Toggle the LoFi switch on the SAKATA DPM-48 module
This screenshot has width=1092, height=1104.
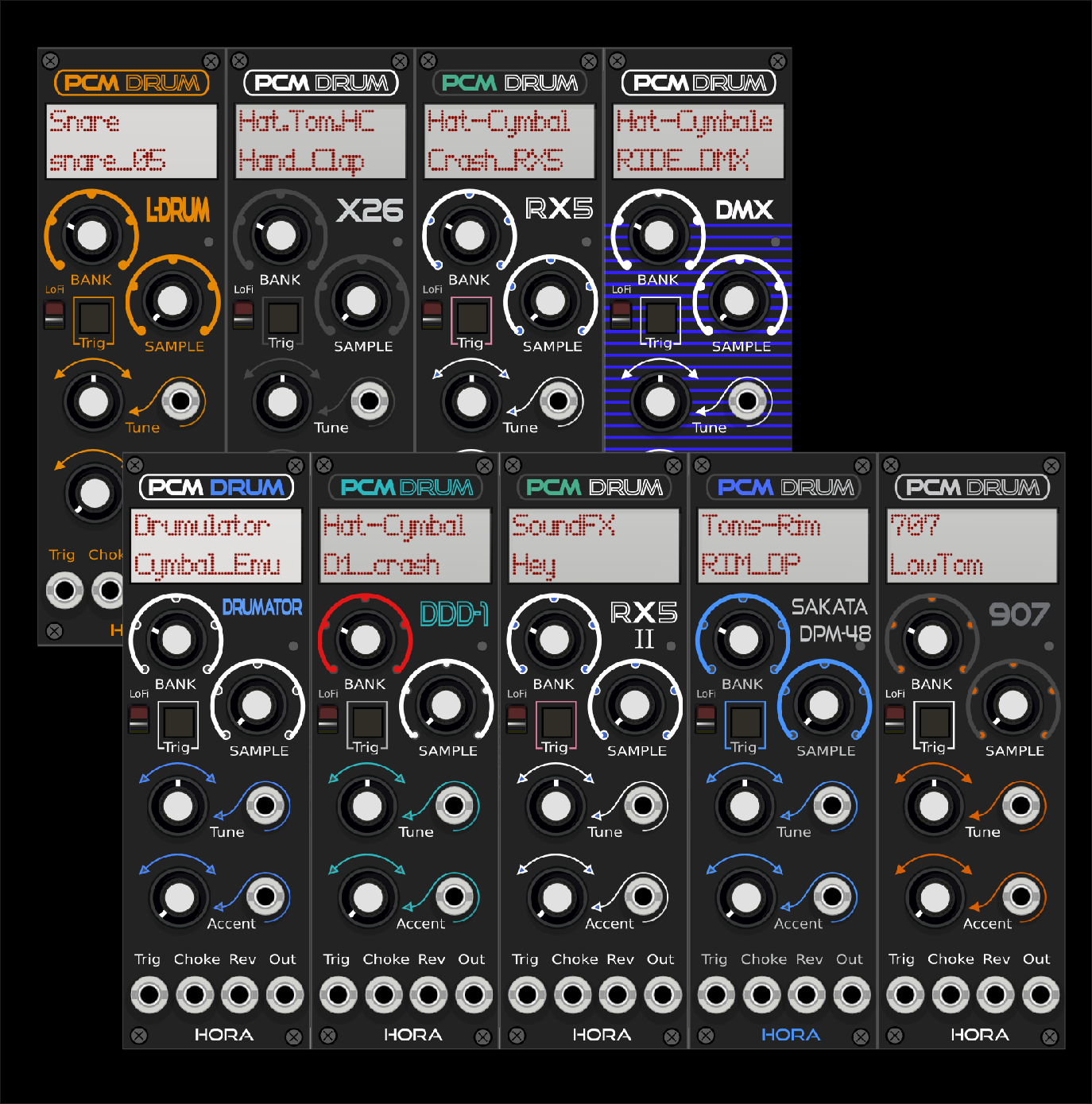click(x=705, y=719)
